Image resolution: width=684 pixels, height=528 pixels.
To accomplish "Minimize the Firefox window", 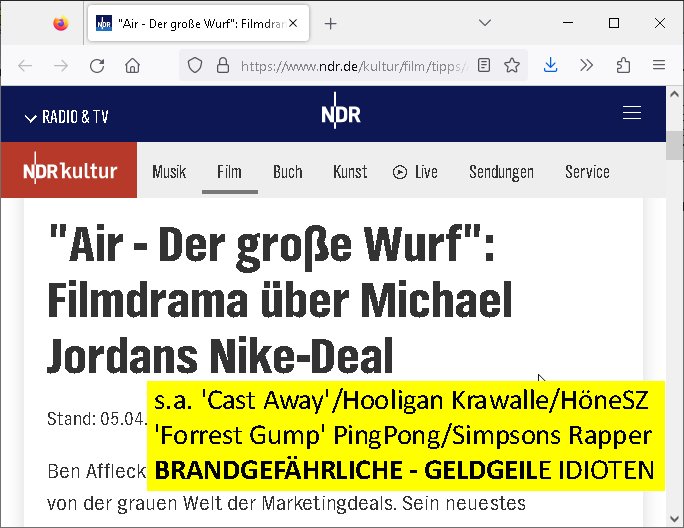I will (568, 23).
